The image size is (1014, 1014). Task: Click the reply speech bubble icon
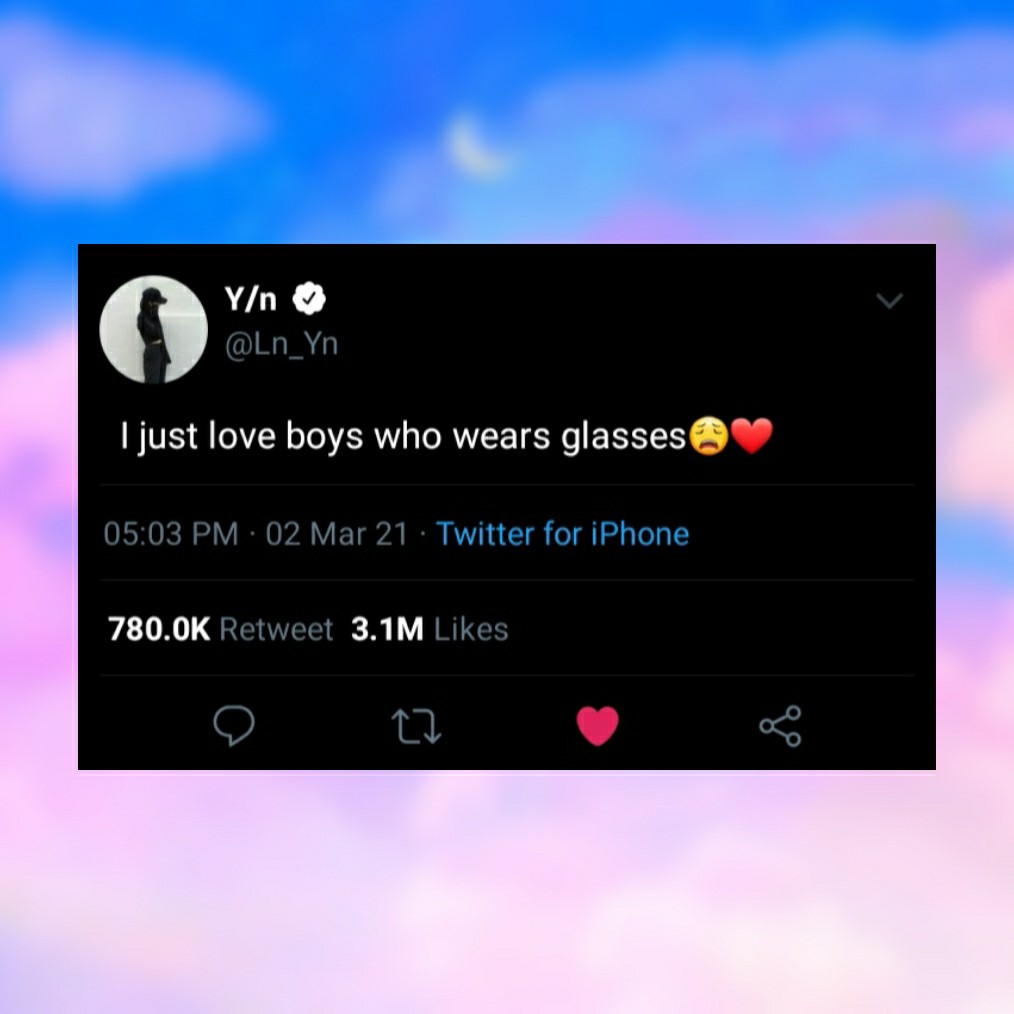[x=234, y=726]
